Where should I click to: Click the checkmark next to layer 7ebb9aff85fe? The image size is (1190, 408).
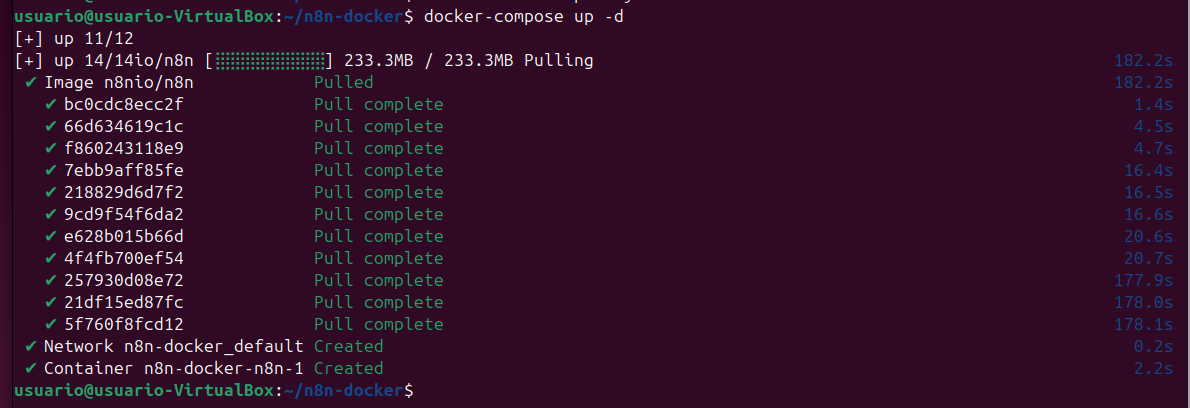click(x=51, y=170)
